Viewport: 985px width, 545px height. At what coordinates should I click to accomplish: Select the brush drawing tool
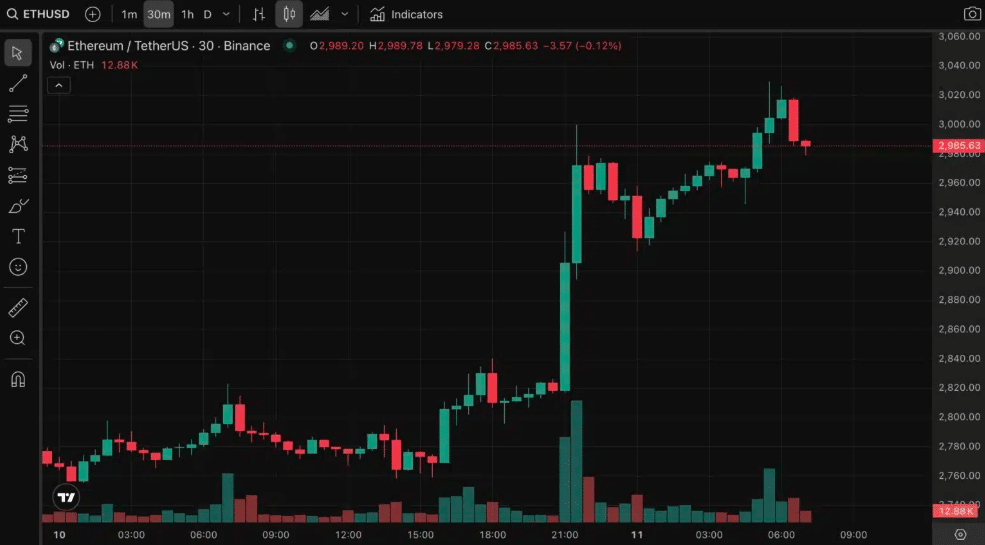(18, 206)
